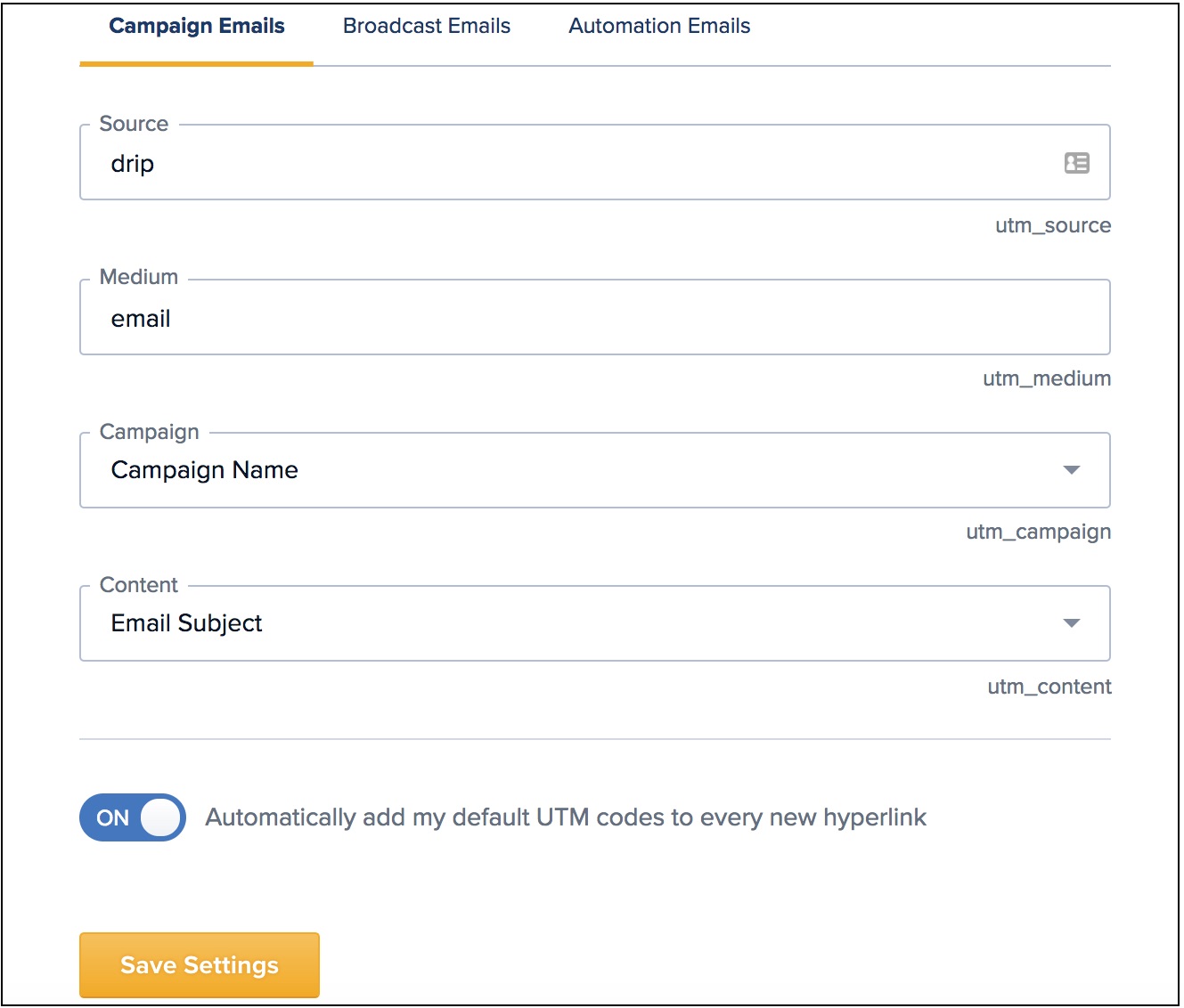This screenshot has height=1008, width=1184.
Task: Click the Content field label
Action: coord(139,585)
